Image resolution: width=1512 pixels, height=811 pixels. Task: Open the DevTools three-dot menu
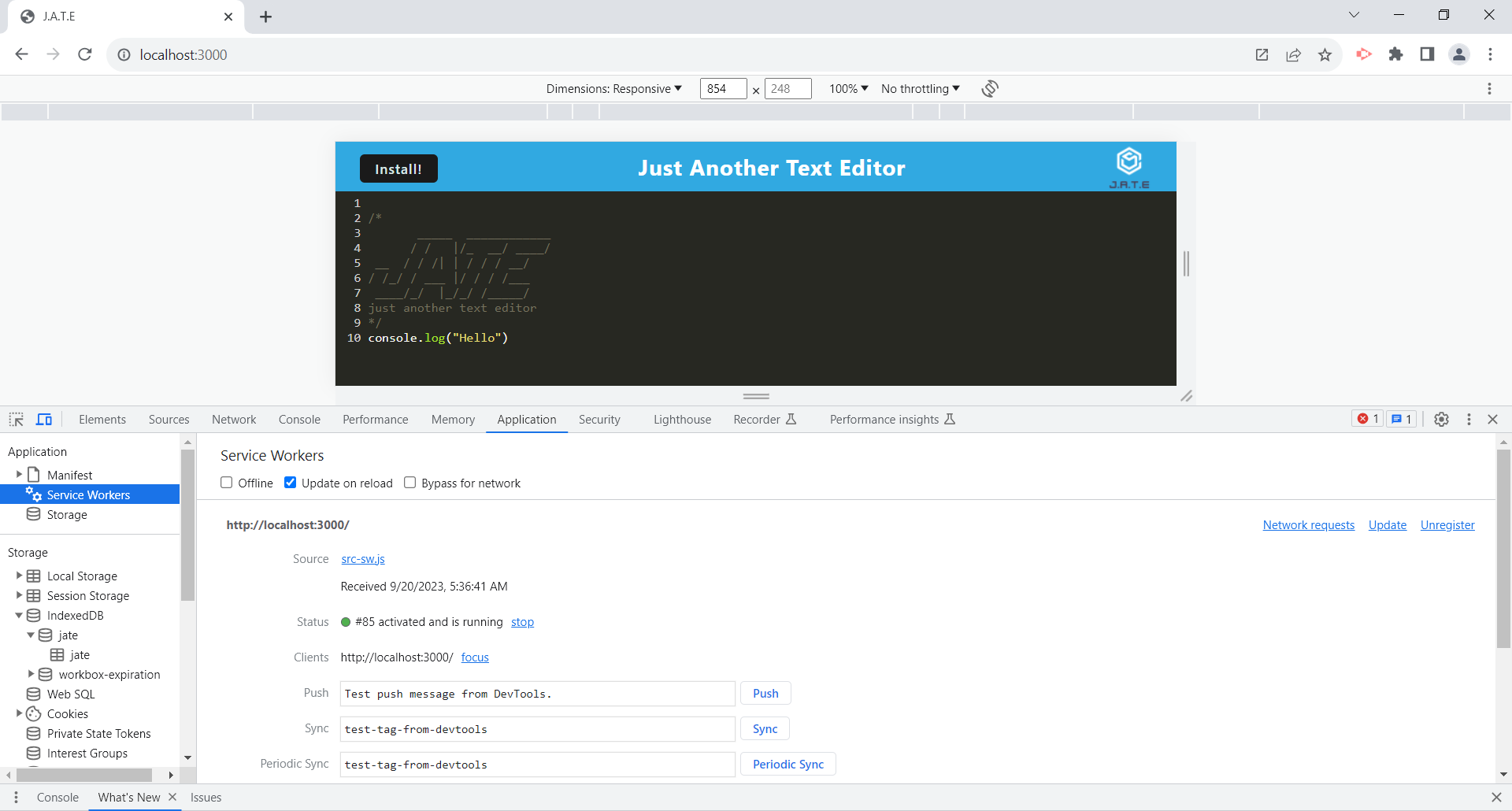coord(1469,419)
